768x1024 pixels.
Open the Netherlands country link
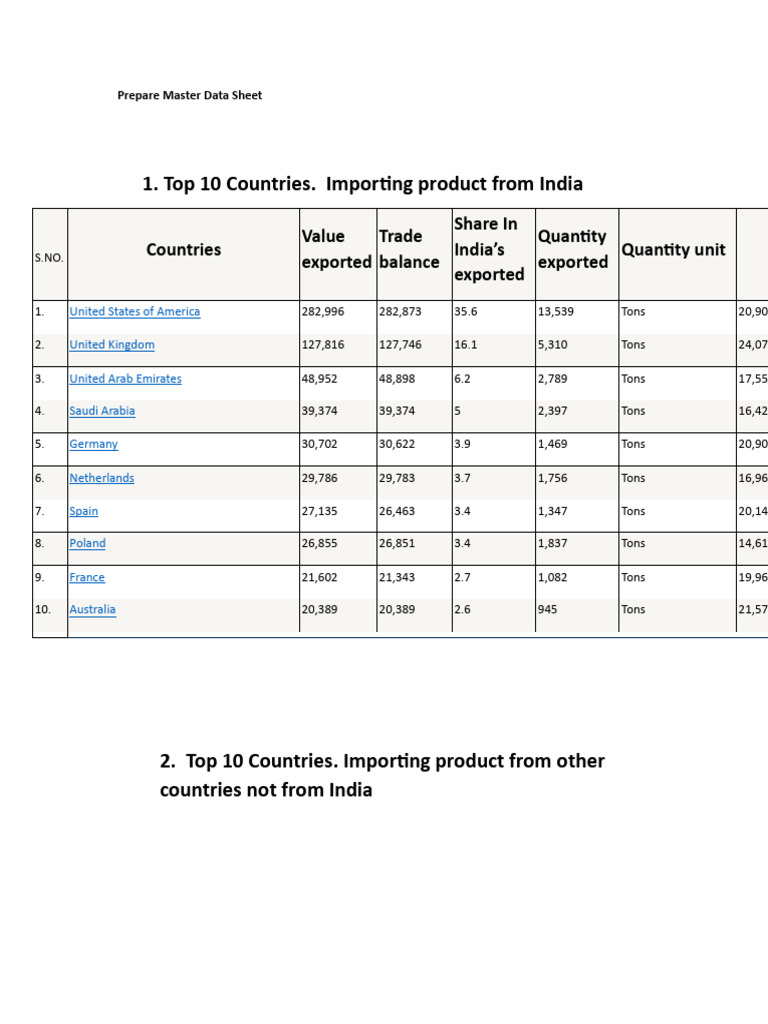tap(101, 478)
